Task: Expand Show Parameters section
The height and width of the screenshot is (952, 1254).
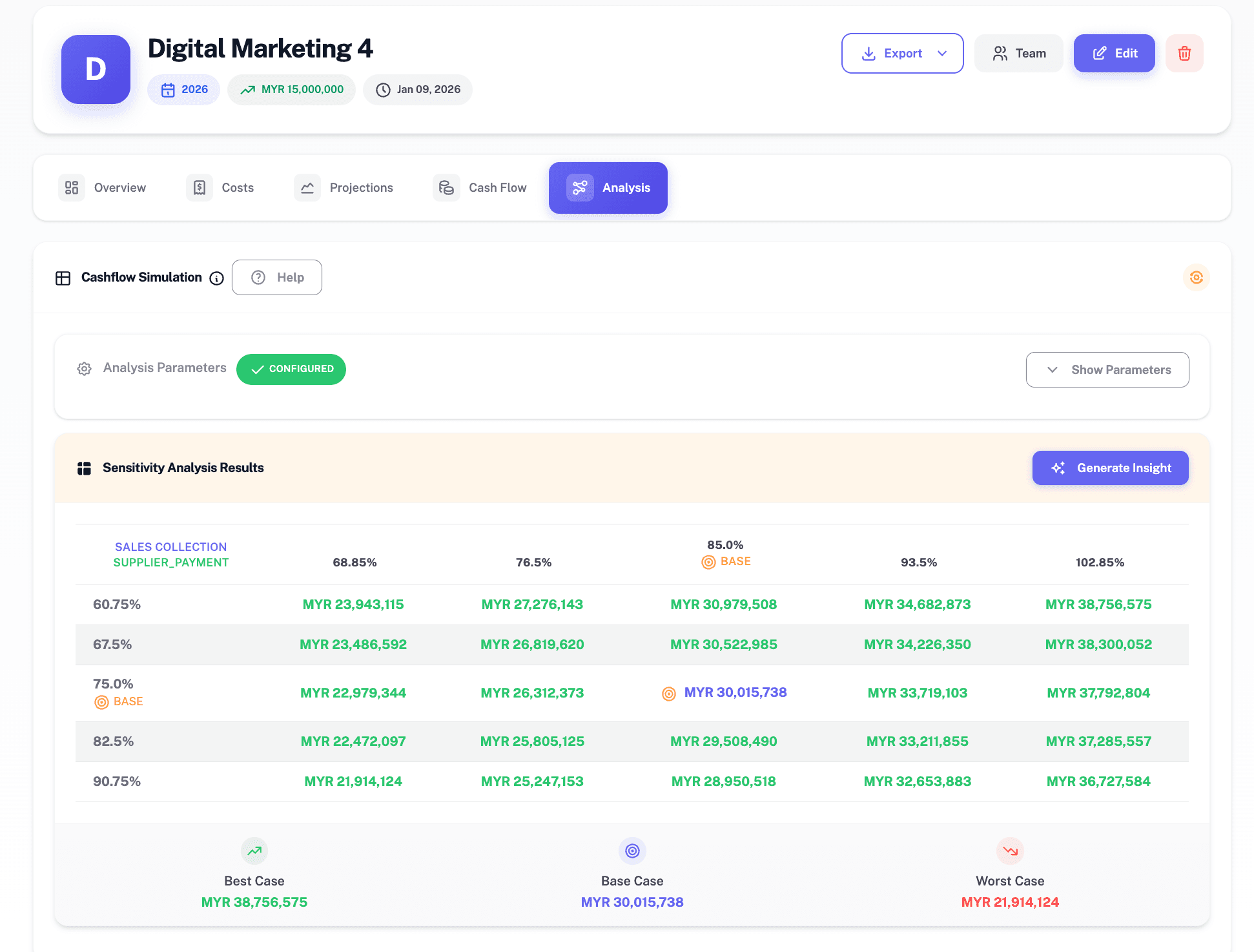Action: pyautogui.click(x=1107, y=370)
